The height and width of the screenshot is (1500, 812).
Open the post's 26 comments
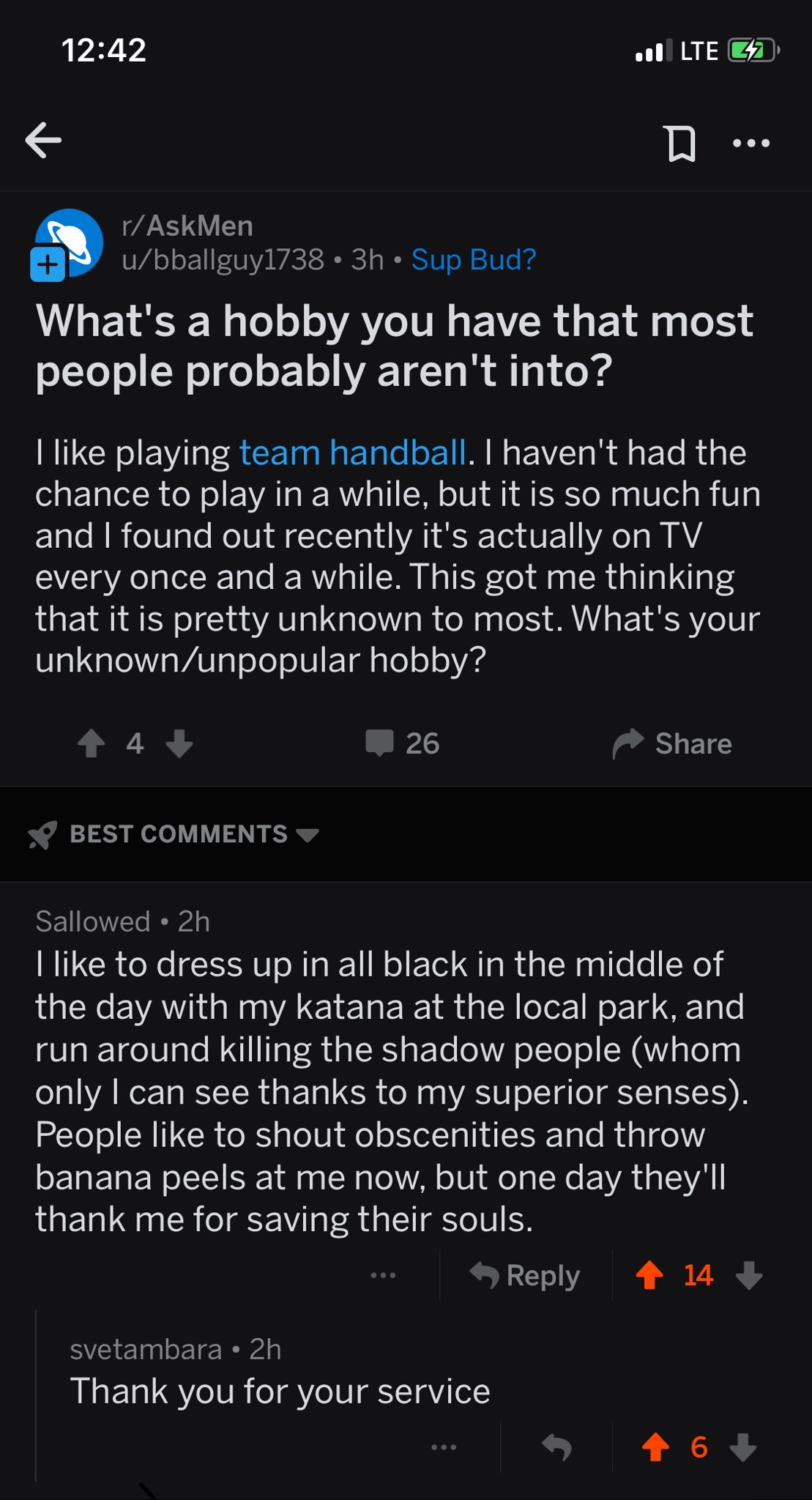[403, 743]
